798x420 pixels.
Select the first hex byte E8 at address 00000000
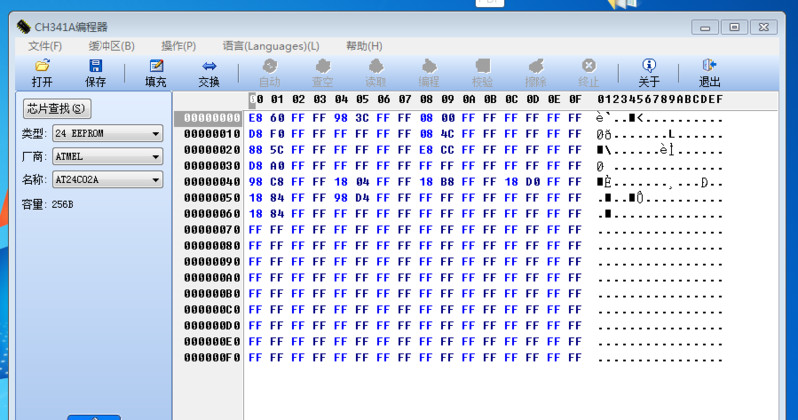click(x=255, y=118)
